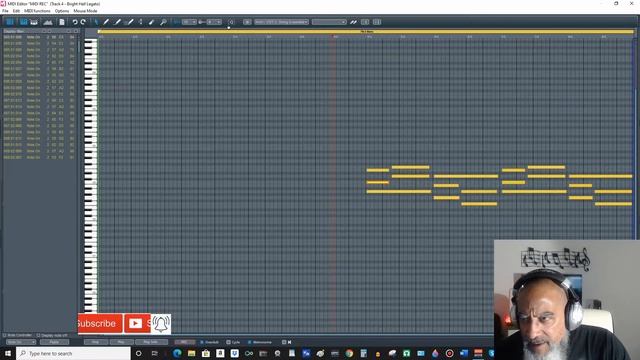Click the Apply button under the event list
This screenshot has width=640, height=360.
[54, 342]
